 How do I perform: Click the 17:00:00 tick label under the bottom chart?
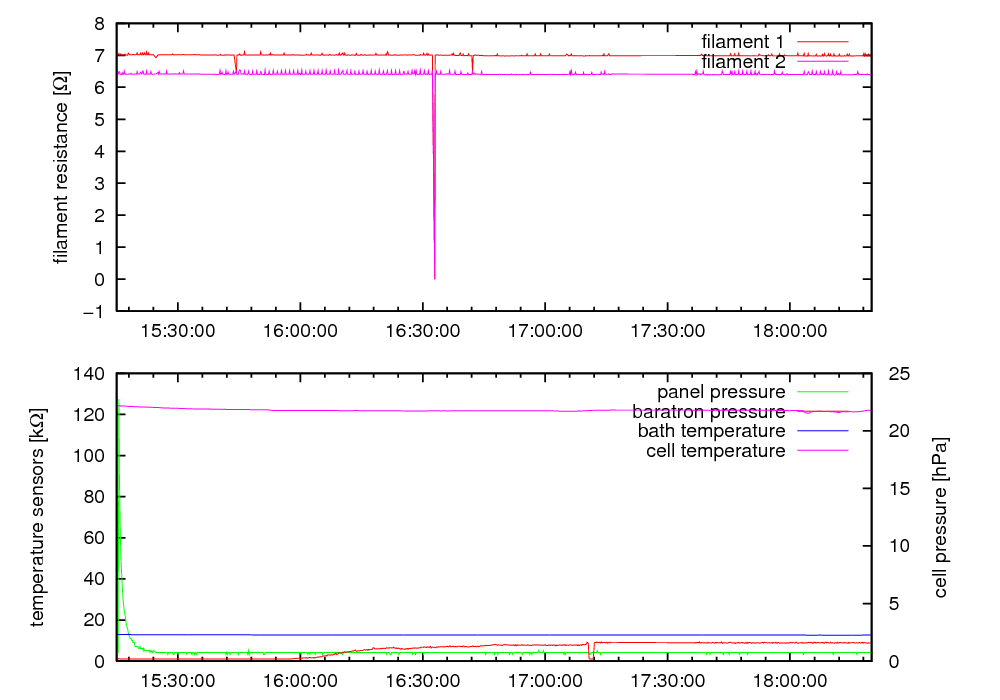(543, 679)
